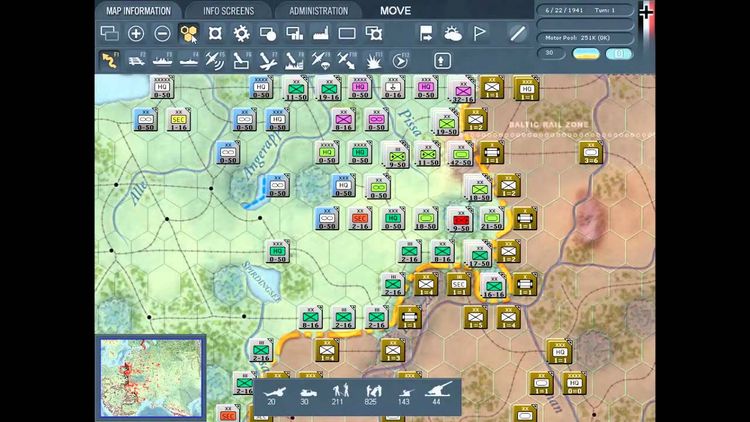Click the diagonal slash icon
This screenshot has height=422, width=750.
click(518, 33)
